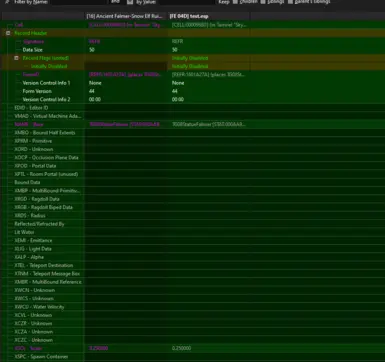Viewport: 385px width, 362px height.
Task: Select the NAME - Base row label
Action: tap(29, 124)
